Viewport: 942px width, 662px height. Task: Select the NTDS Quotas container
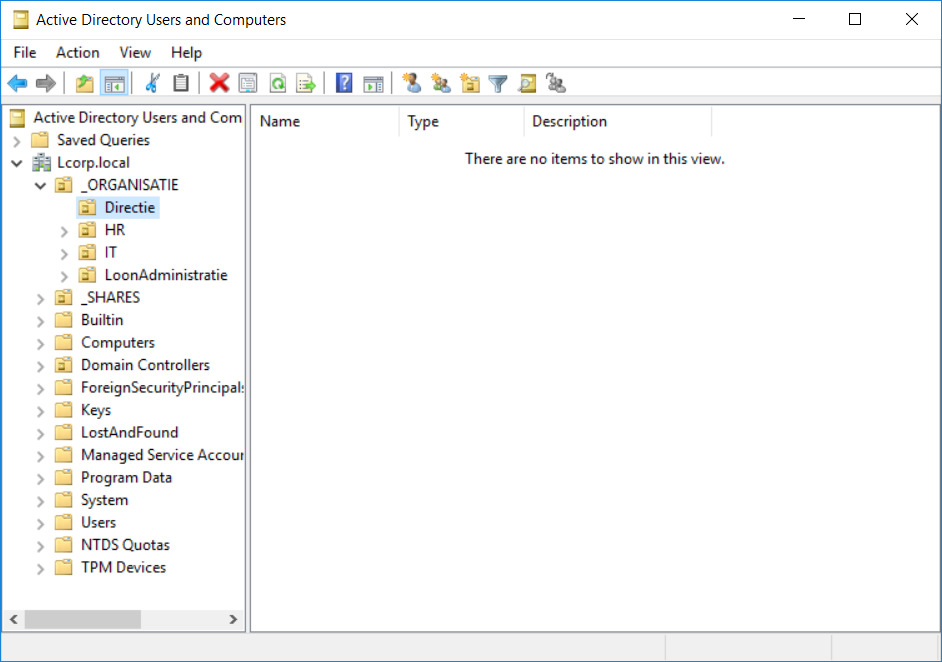pyautogui.click(x=125, y=545)
